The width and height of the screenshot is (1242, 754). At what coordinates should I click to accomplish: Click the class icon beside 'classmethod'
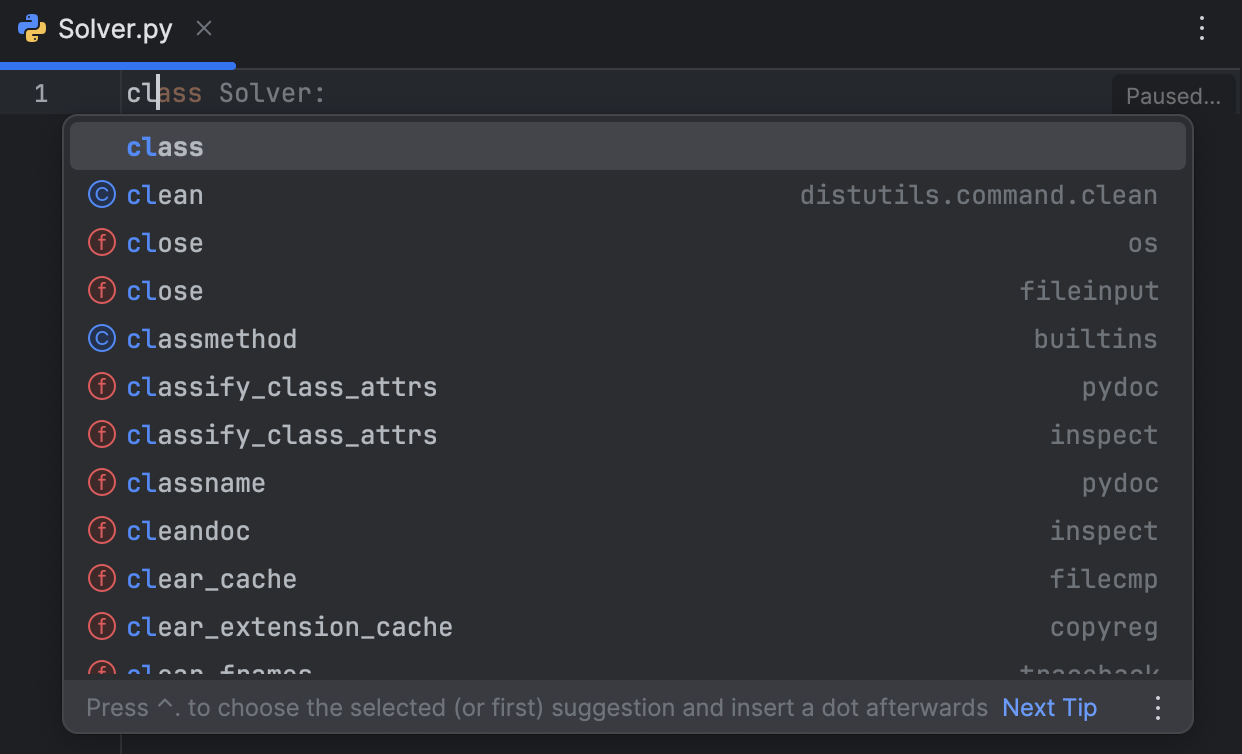(101, 338)
